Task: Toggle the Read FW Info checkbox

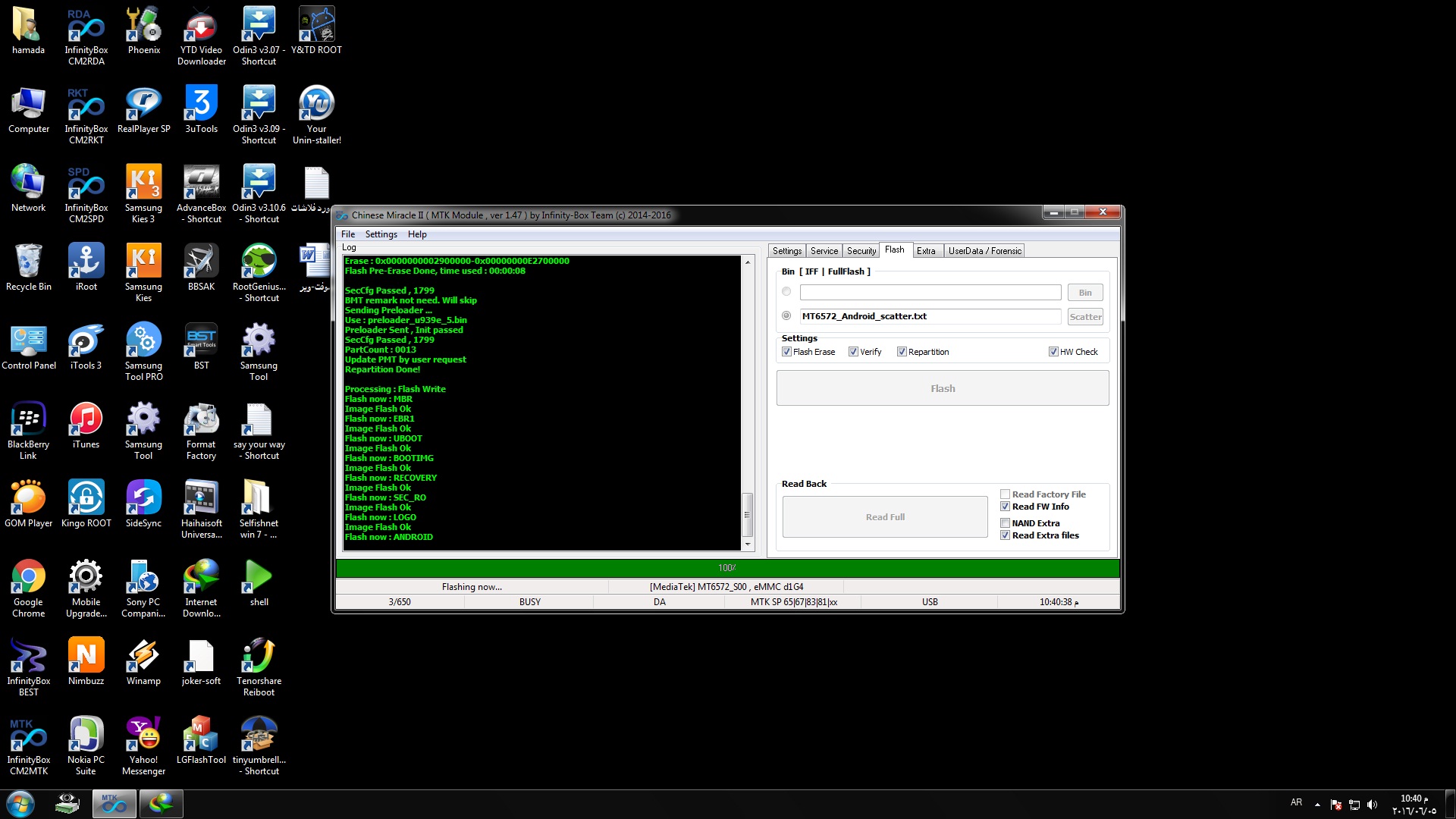Action: tap(1006, 507)
